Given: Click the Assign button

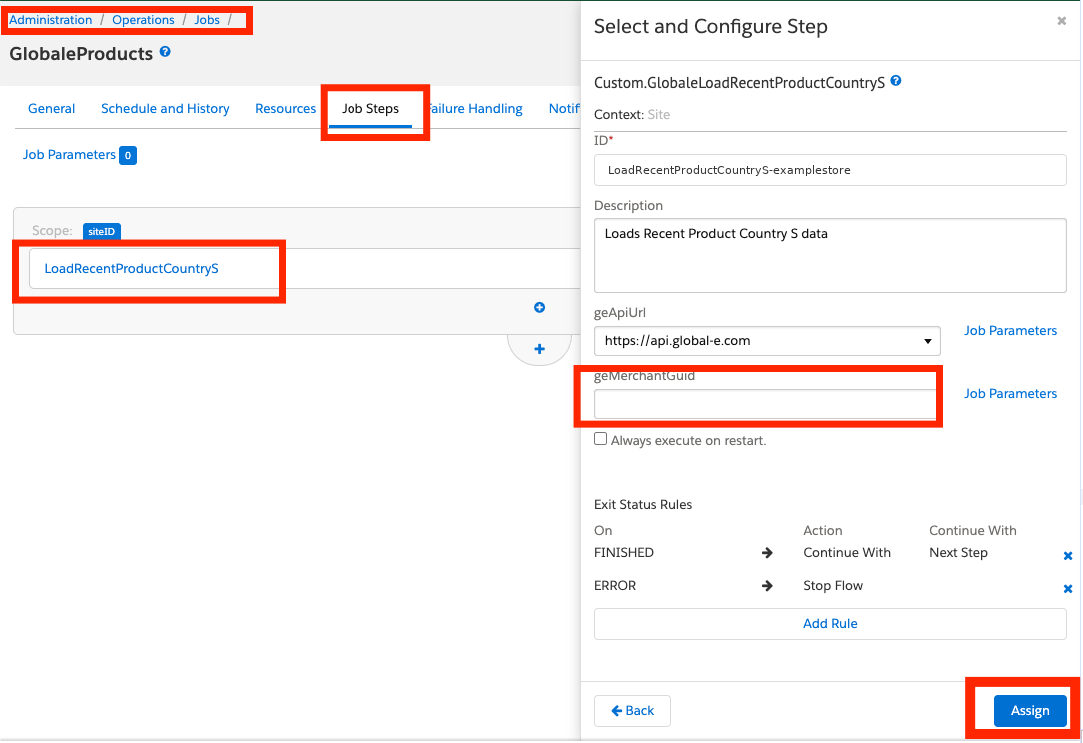Looking at the screenshot, I should pyautogui.click(x=1030, y=711).
